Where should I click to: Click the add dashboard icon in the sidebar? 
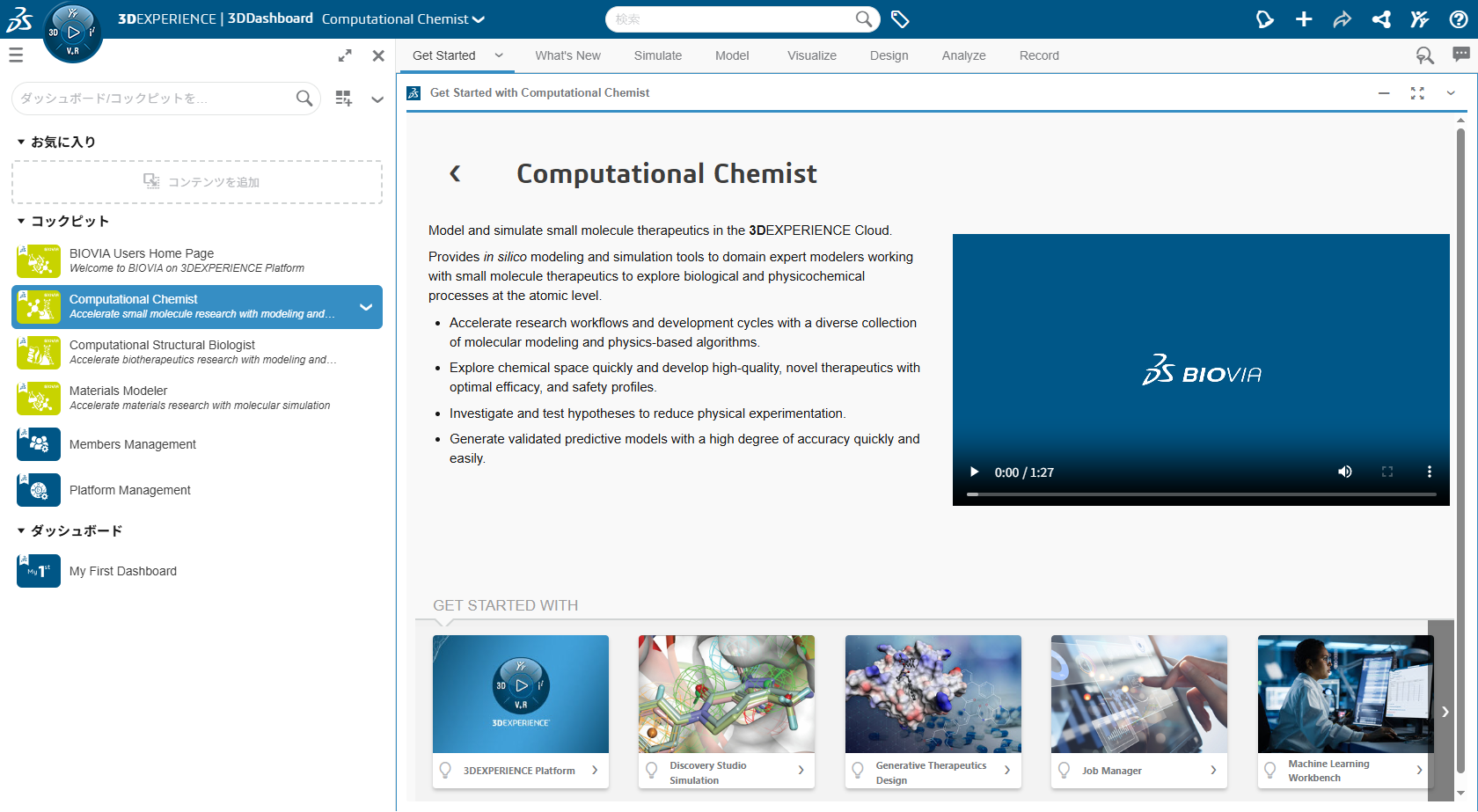coord(344,99)
